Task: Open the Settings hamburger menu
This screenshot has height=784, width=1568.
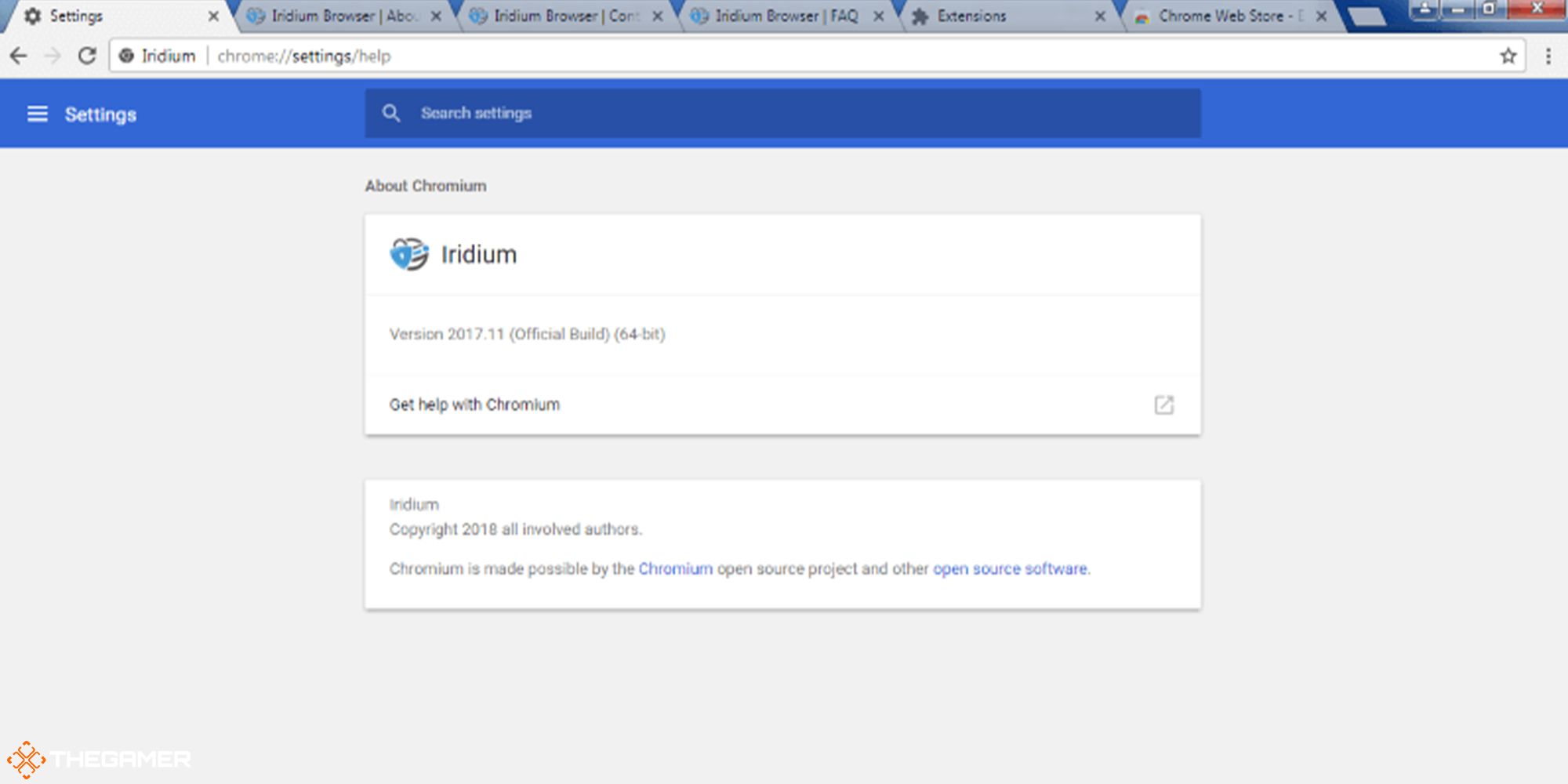Action: (38, 114)
